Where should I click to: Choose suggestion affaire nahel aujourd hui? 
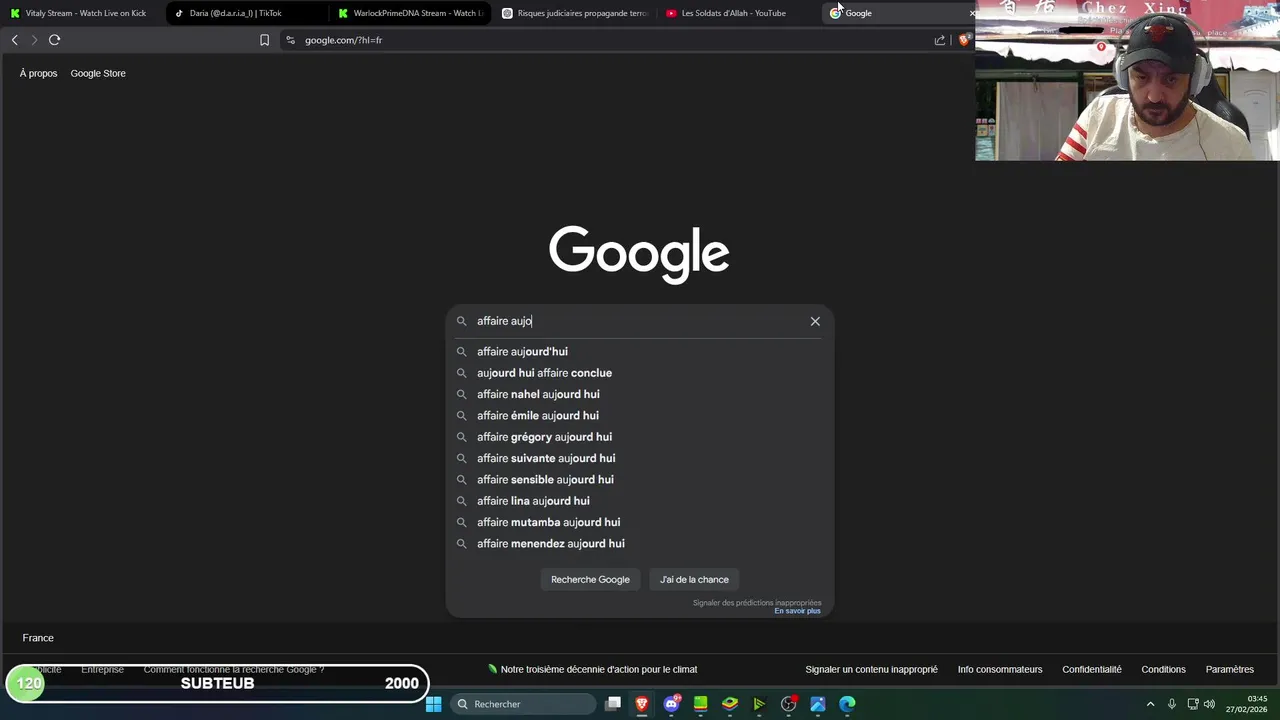(639, 394)
